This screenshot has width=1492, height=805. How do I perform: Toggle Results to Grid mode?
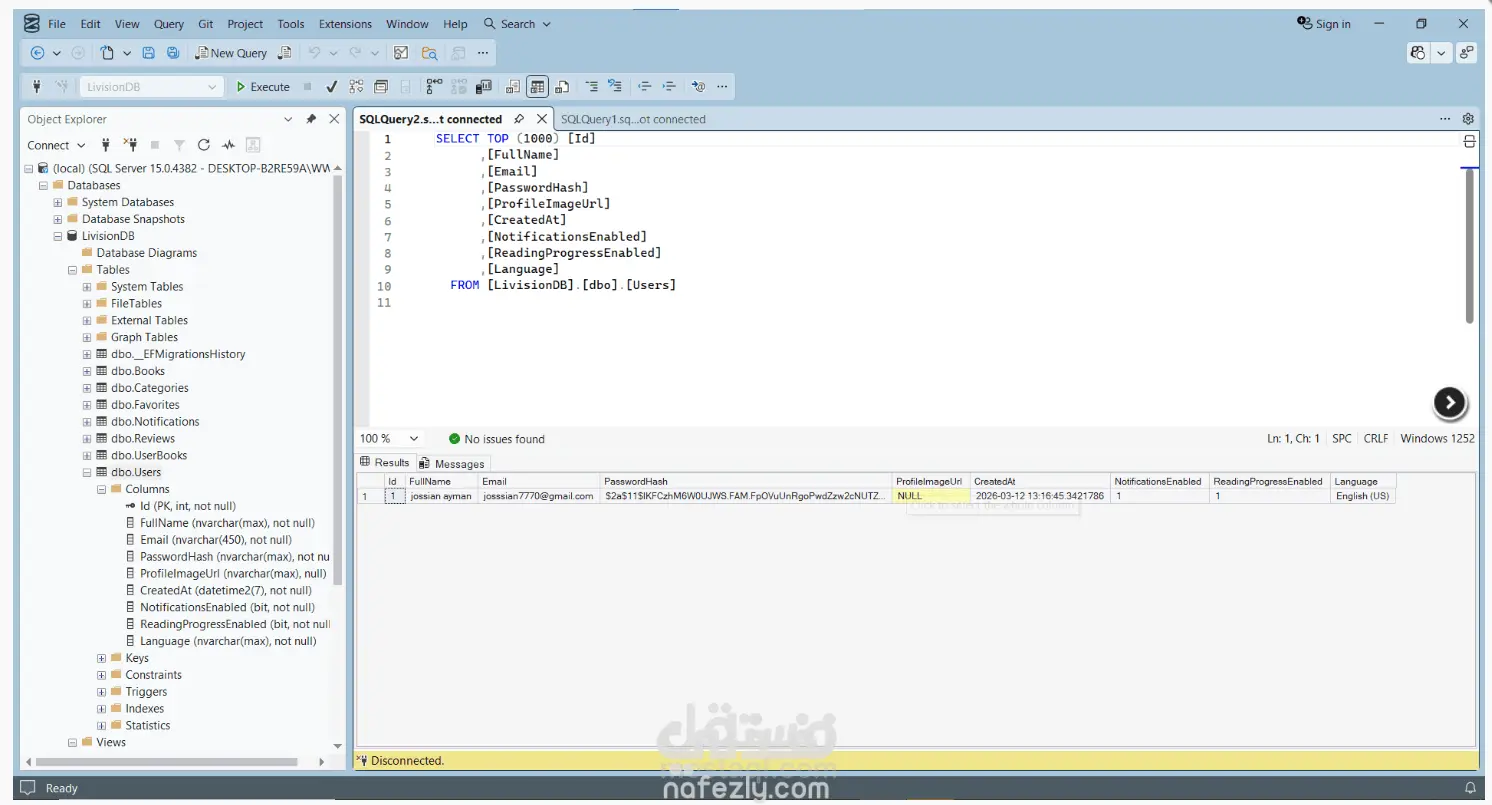click(538, 87)
